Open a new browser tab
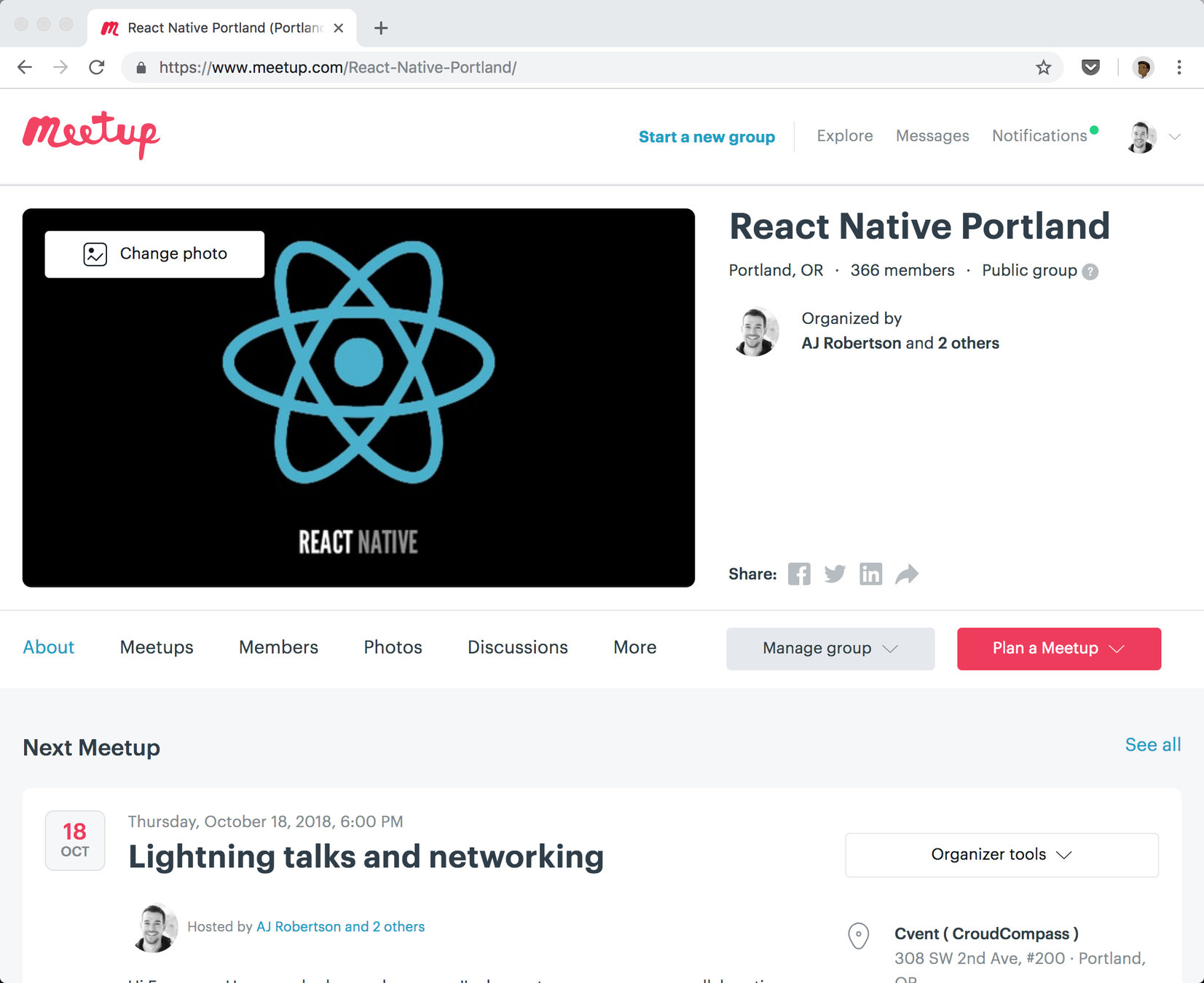This screenshot has height=983, width=1204. pyautogui.click(x=380, y=28)
